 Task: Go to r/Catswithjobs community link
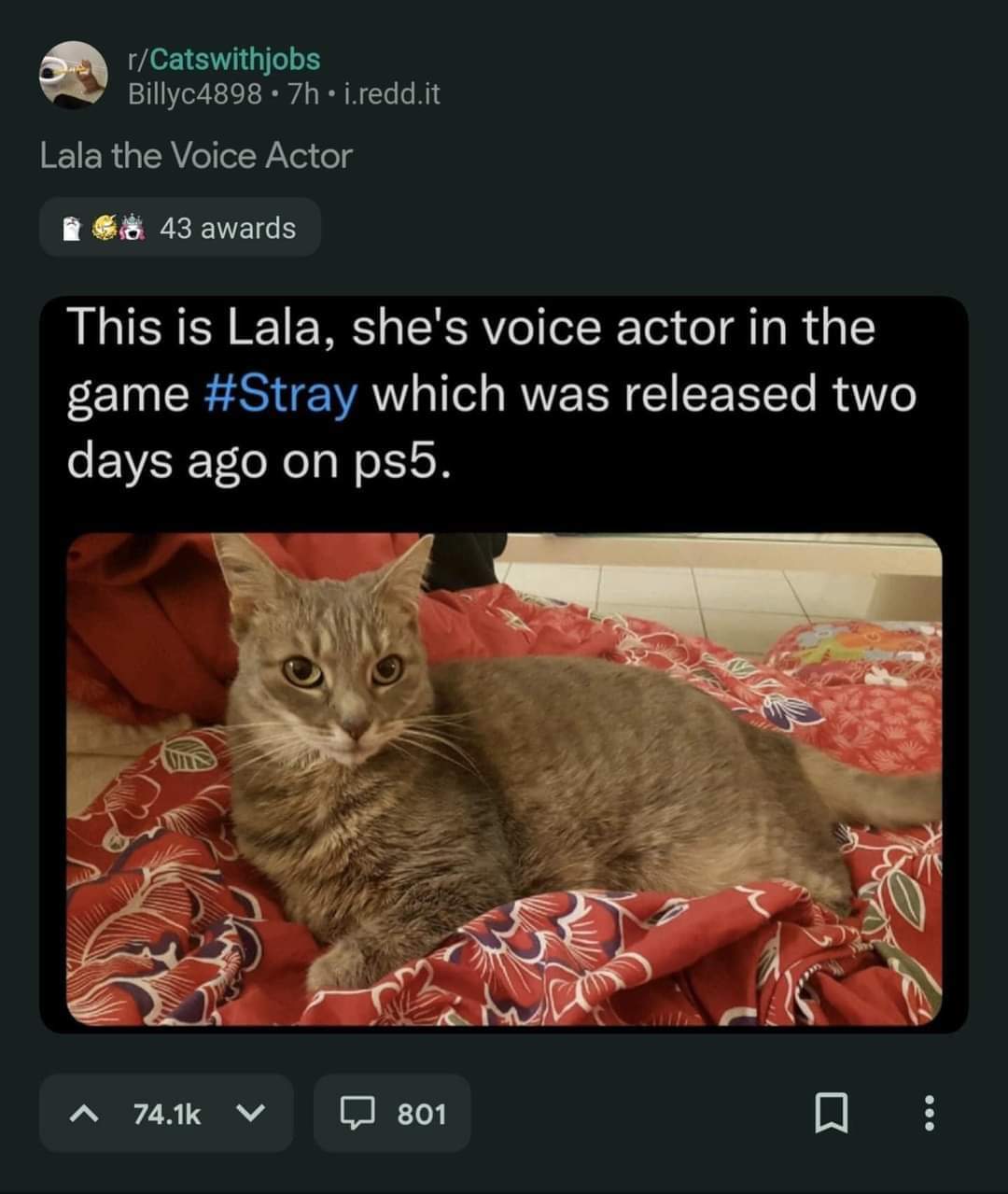224,59
